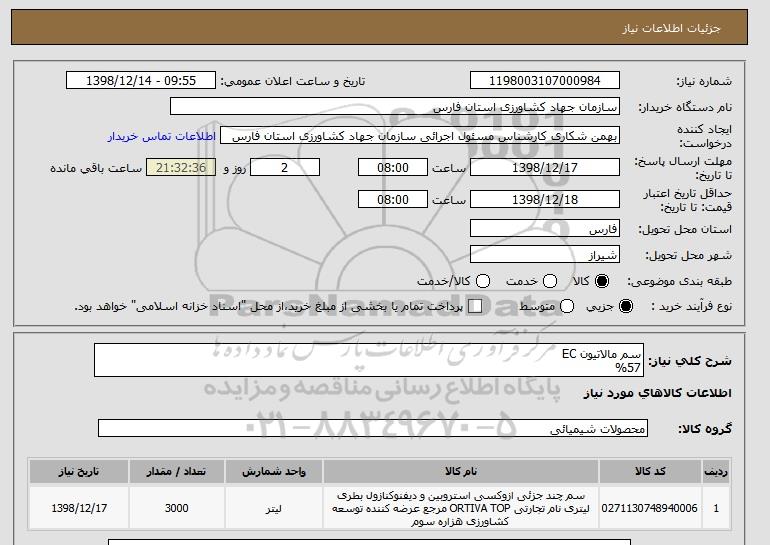
Task: Click the تاریخ نیاز column header
Action: [79, 471]
